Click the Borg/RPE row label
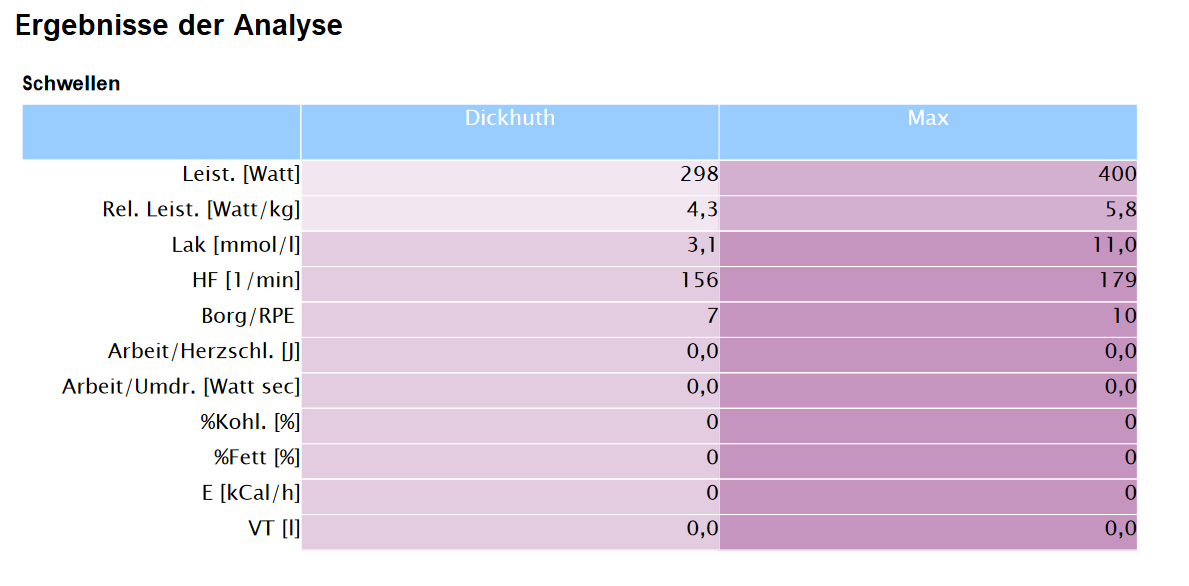 [x=247, y=317]
